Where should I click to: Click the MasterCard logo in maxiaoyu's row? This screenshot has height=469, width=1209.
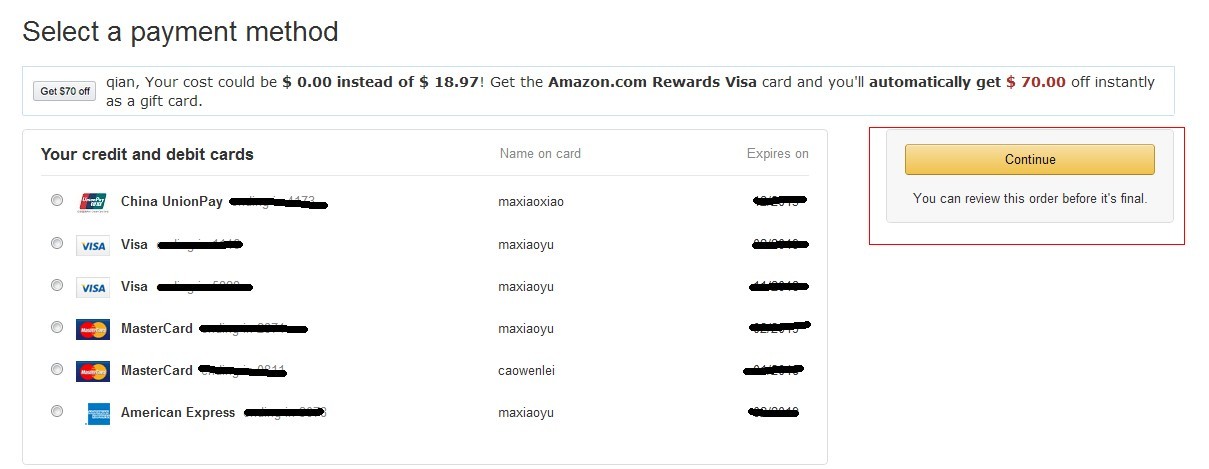[x=93, y=329]
